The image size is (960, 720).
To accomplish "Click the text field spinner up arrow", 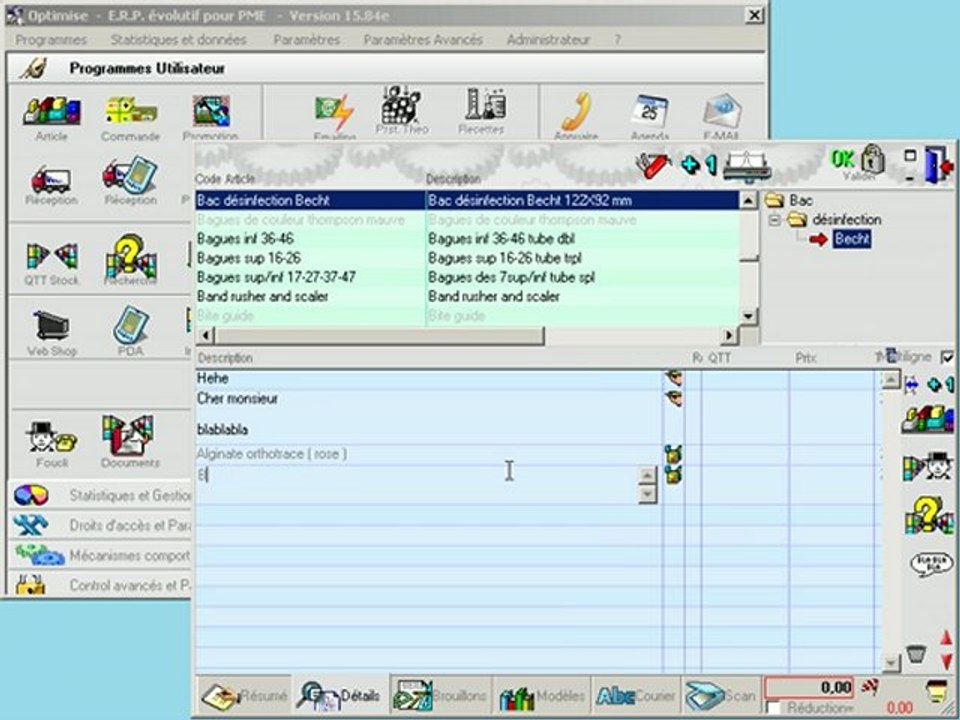I will click(x=647, y=475).
